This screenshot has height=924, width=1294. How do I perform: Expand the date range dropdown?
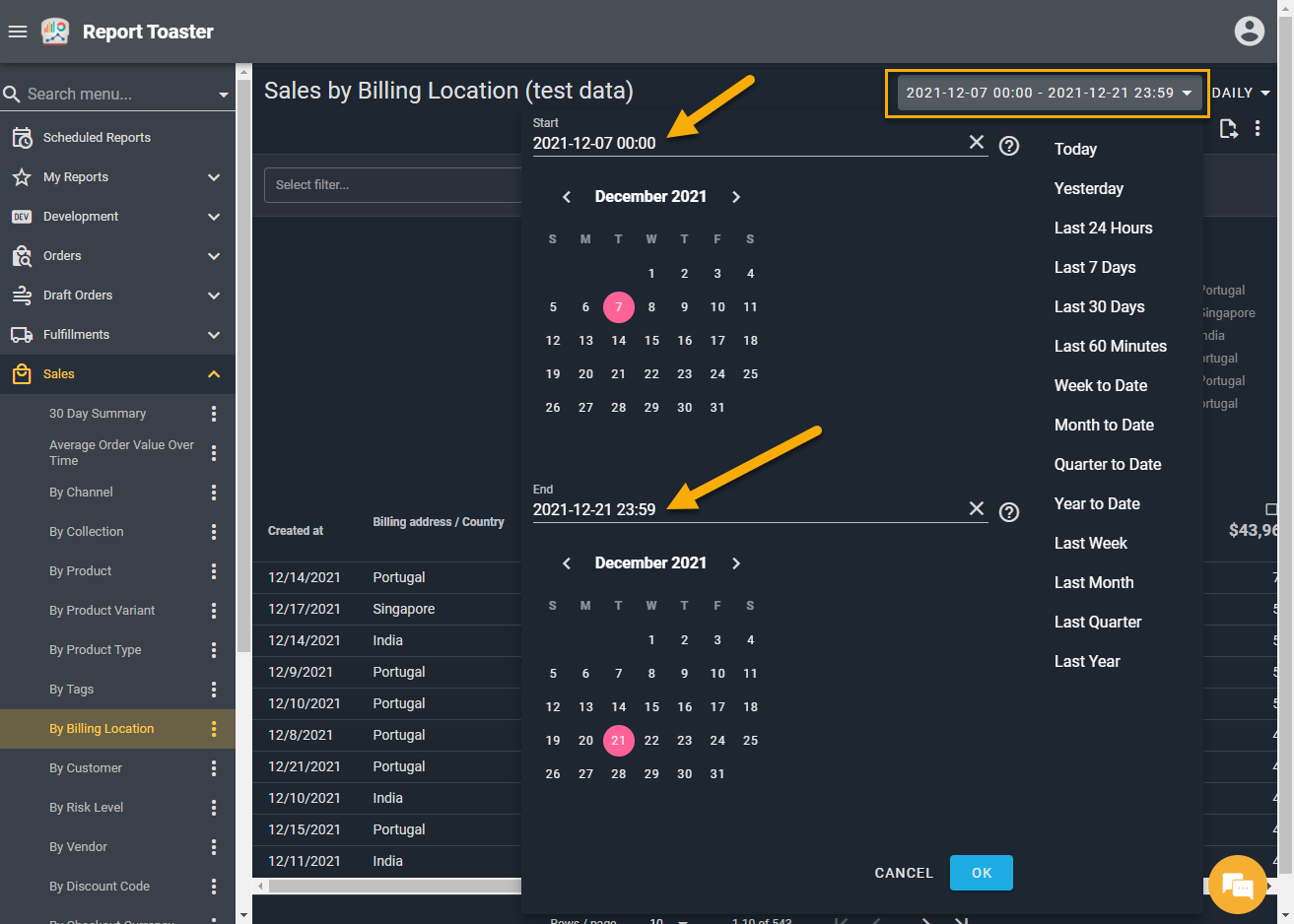click(x=1048, y=94)
